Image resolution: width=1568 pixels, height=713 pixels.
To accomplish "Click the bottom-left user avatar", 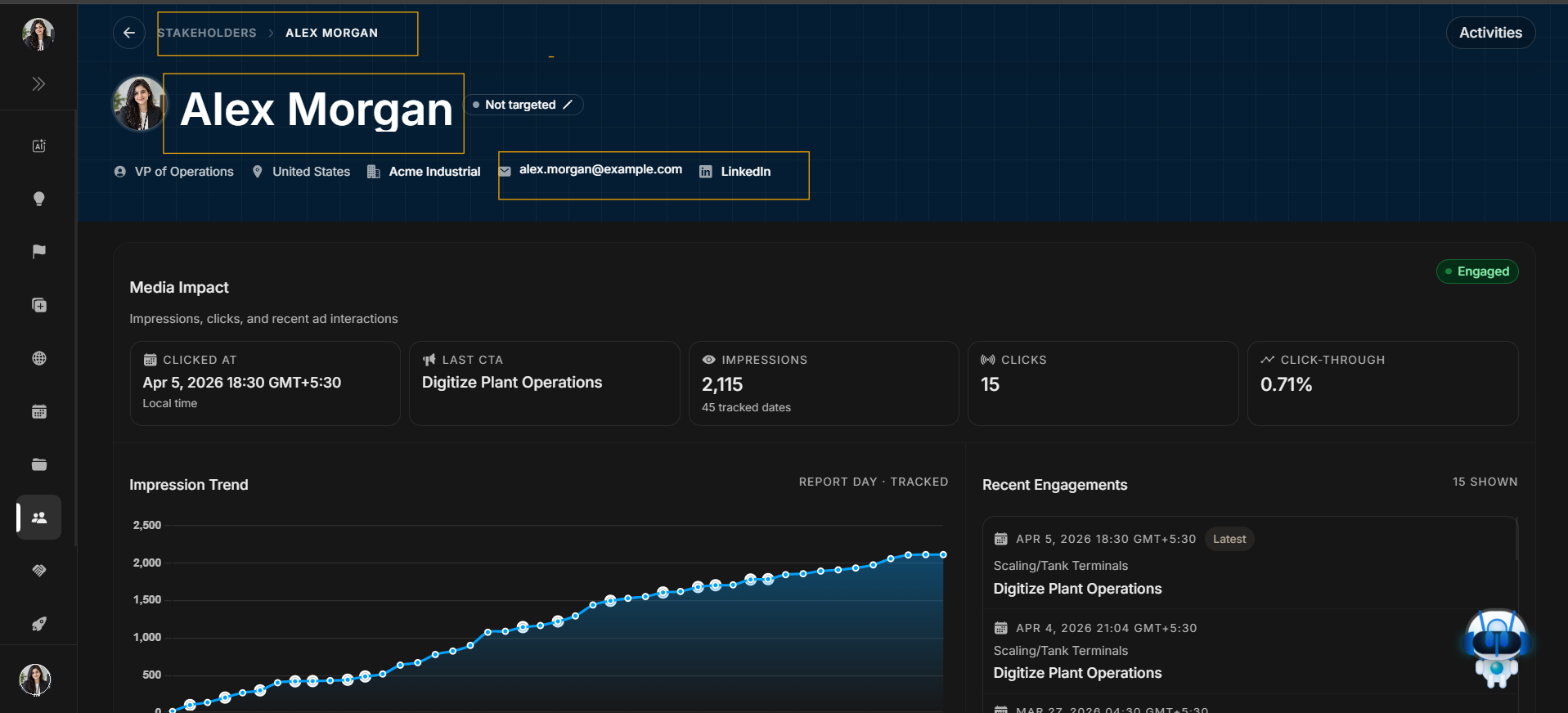I will 35,679.
